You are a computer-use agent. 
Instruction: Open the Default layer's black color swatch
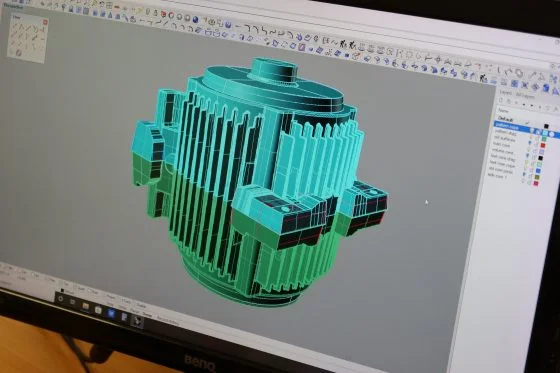[546, 125]
